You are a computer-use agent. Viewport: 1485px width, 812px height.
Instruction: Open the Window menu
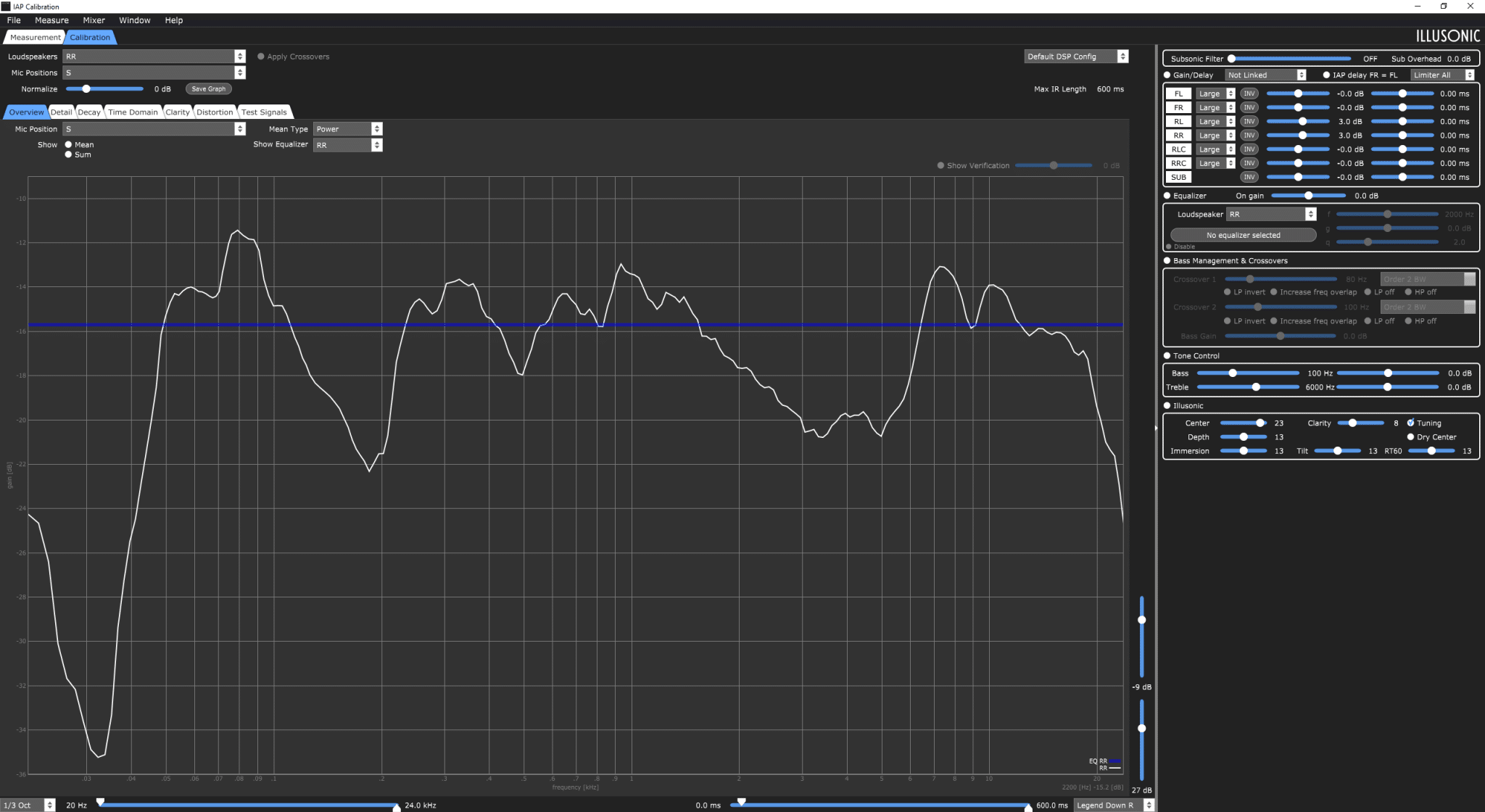(x=135, y=20)
